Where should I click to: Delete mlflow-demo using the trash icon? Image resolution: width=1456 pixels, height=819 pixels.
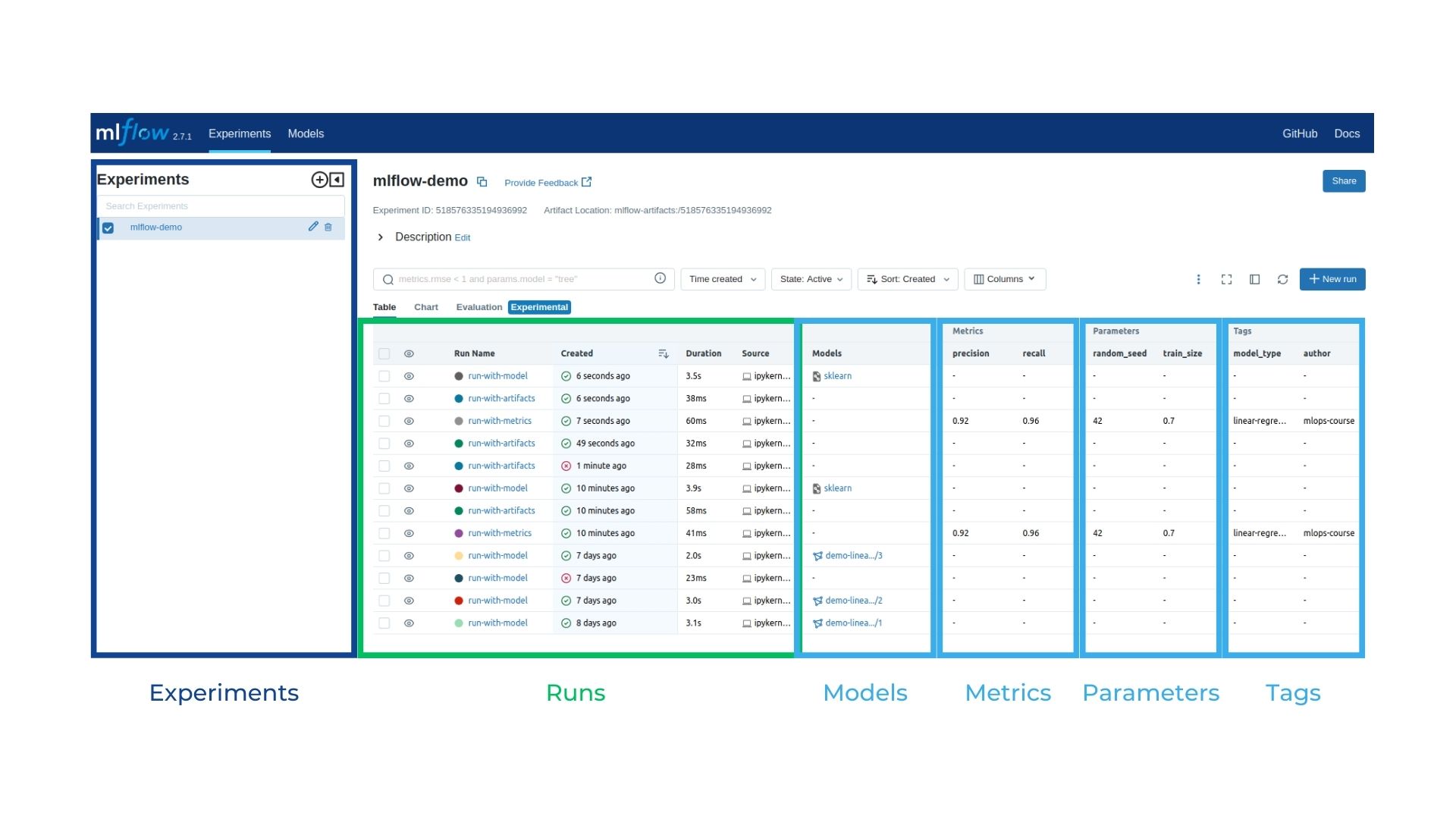[328, 227]
